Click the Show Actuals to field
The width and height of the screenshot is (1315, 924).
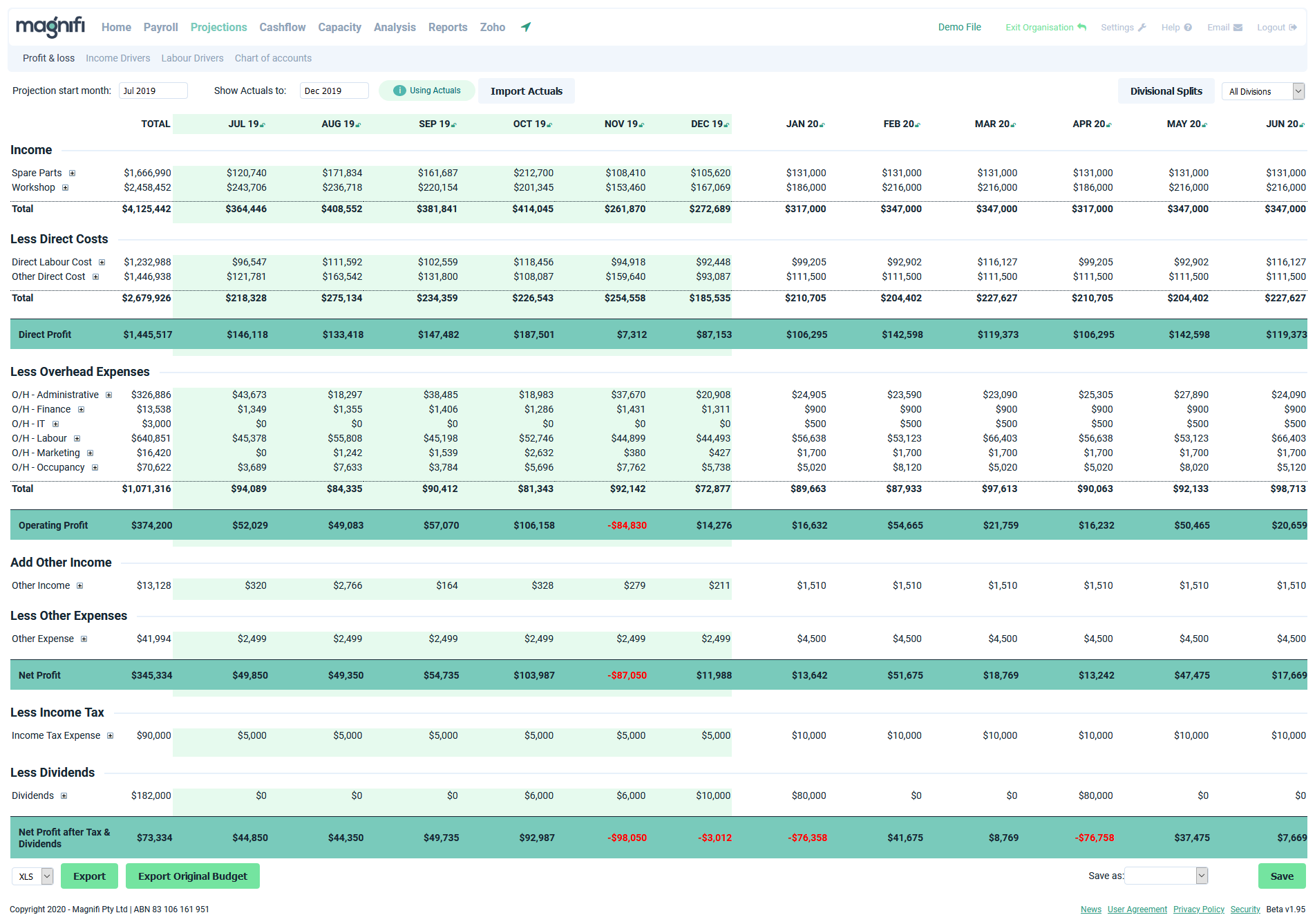pyautogui.click(x=334, y=91)
